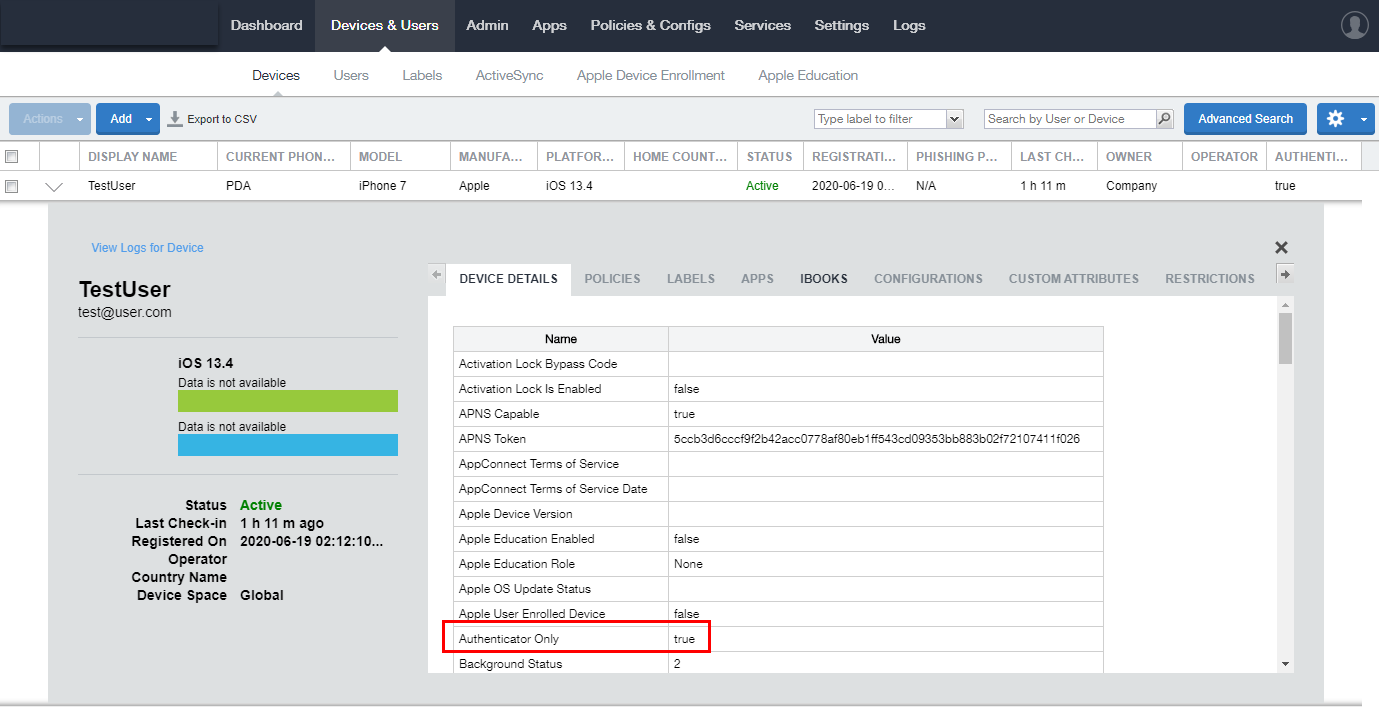Click the iOS 13.4 platform cell
Screen dimensions: 1379x708
tap(570, 186)
